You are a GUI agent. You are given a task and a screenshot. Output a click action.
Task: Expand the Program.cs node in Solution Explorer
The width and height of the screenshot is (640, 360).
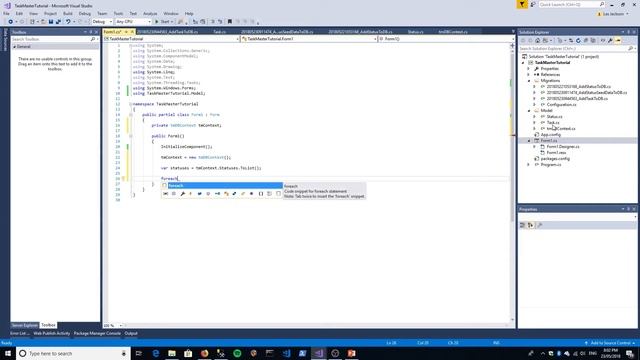coord(529,164)
